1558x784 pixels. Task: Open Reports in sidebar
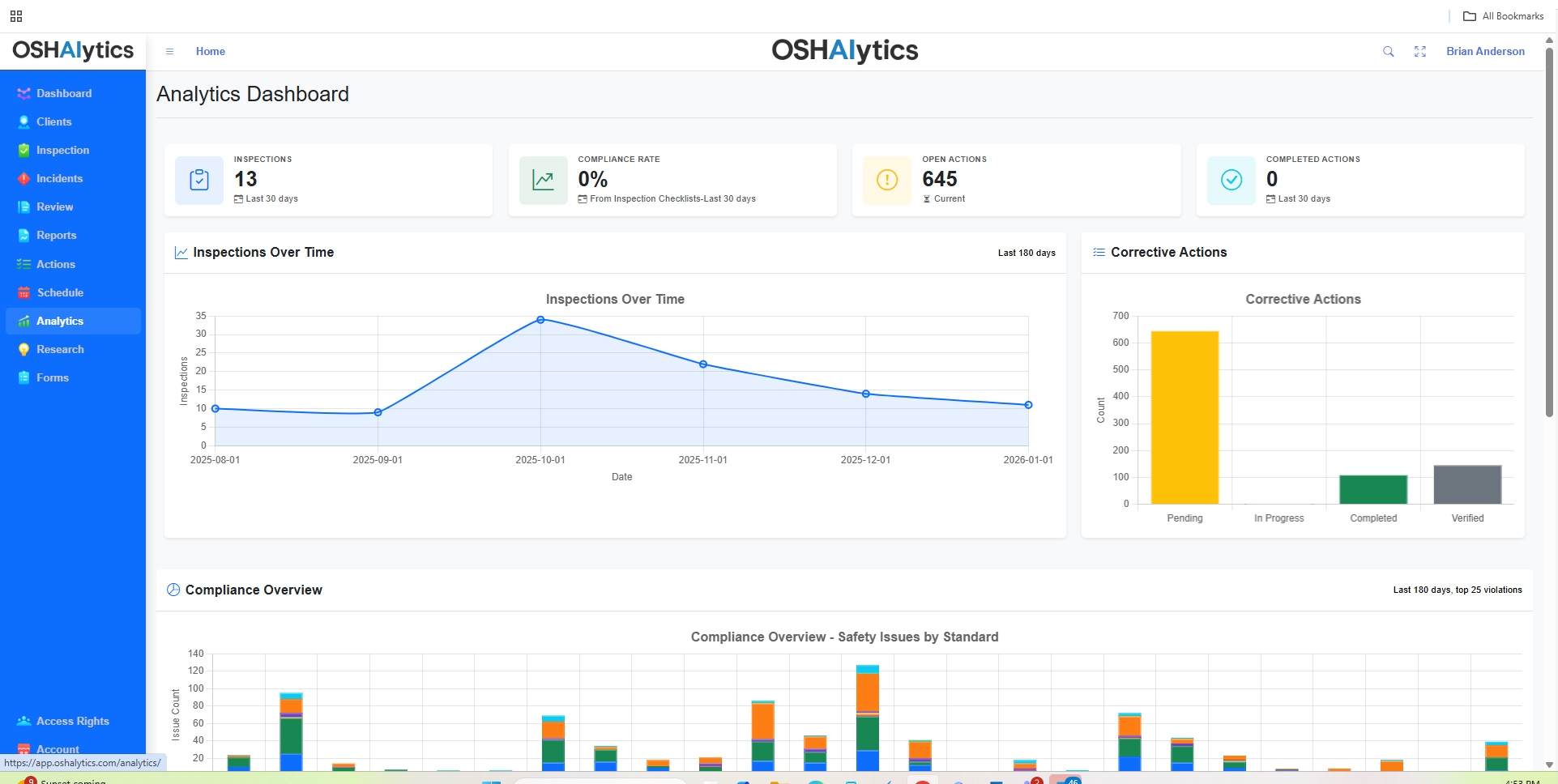(57, 236)
